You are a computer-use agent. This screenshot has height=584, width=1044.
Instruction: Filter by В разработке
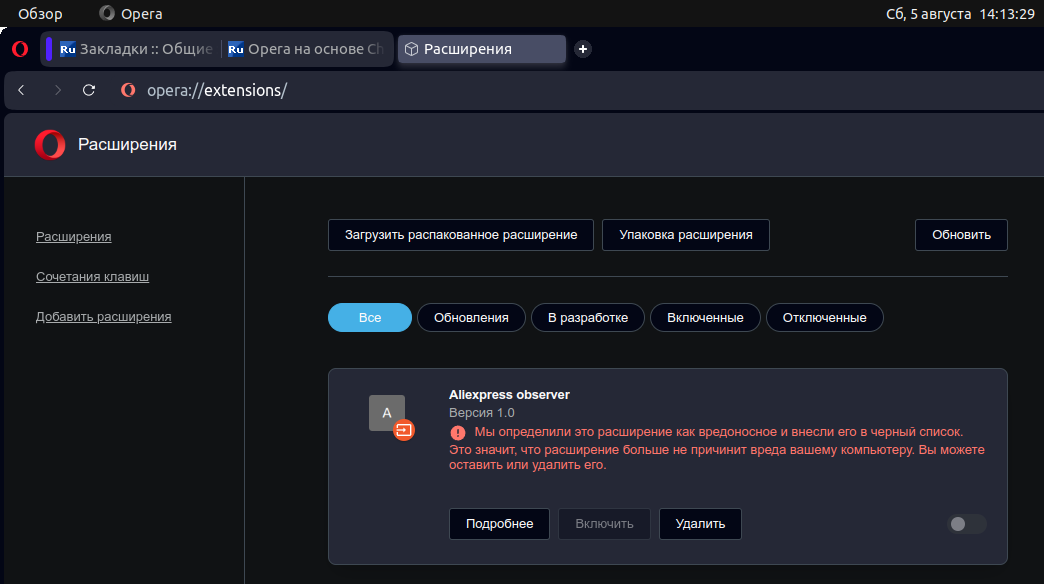[588, 318]
